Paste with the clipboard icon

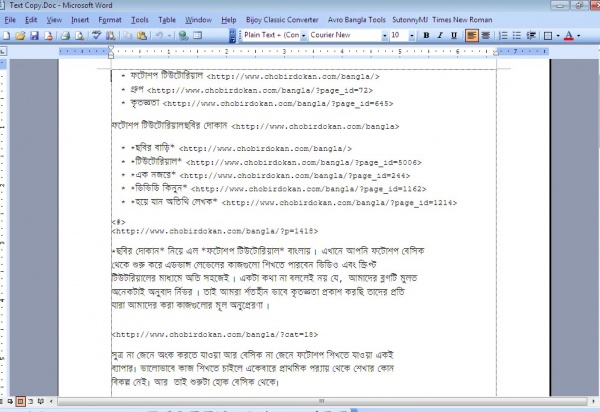point(142,36)
